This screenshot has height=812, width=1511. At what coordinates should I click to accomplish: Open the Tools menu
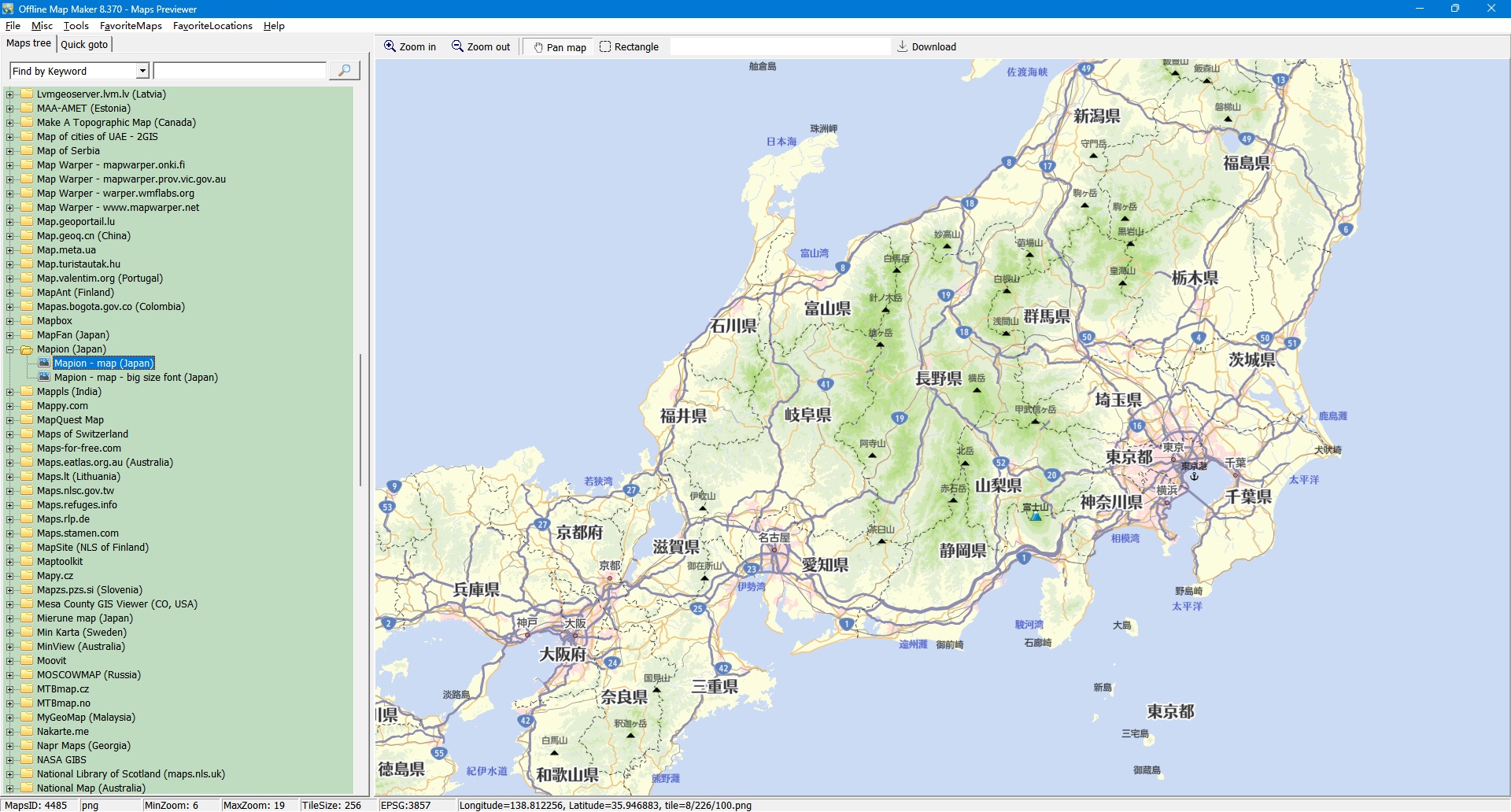pyautogui.click(x=76, y=26)
